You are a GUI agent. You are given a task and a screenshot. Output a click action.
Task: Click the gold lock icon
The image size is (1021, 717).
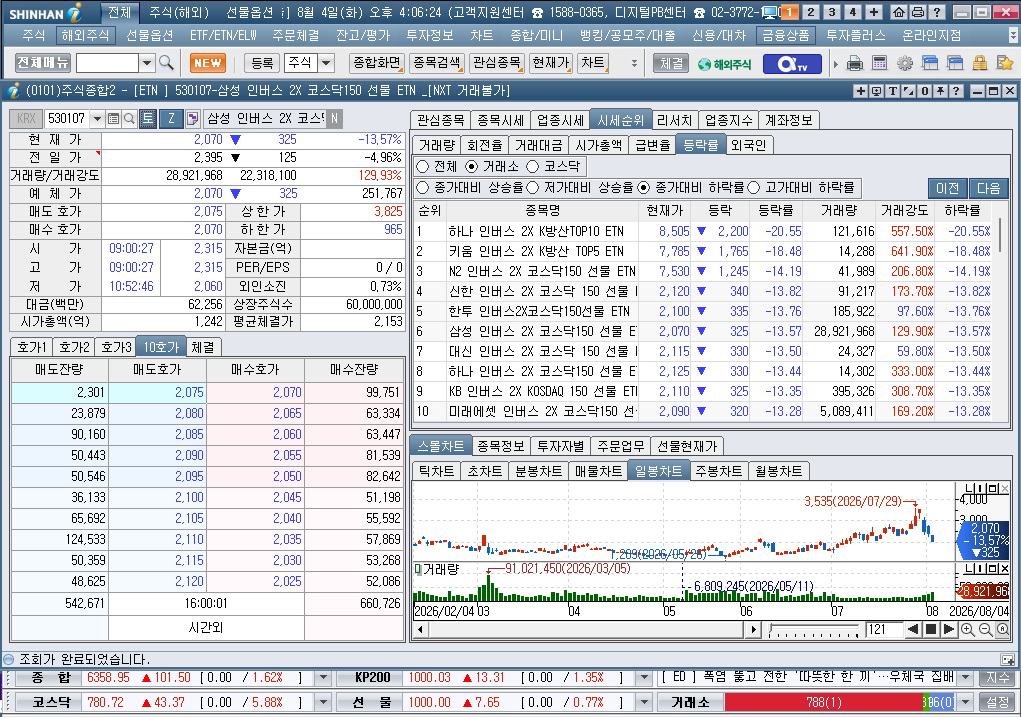(x=980, y=63)
